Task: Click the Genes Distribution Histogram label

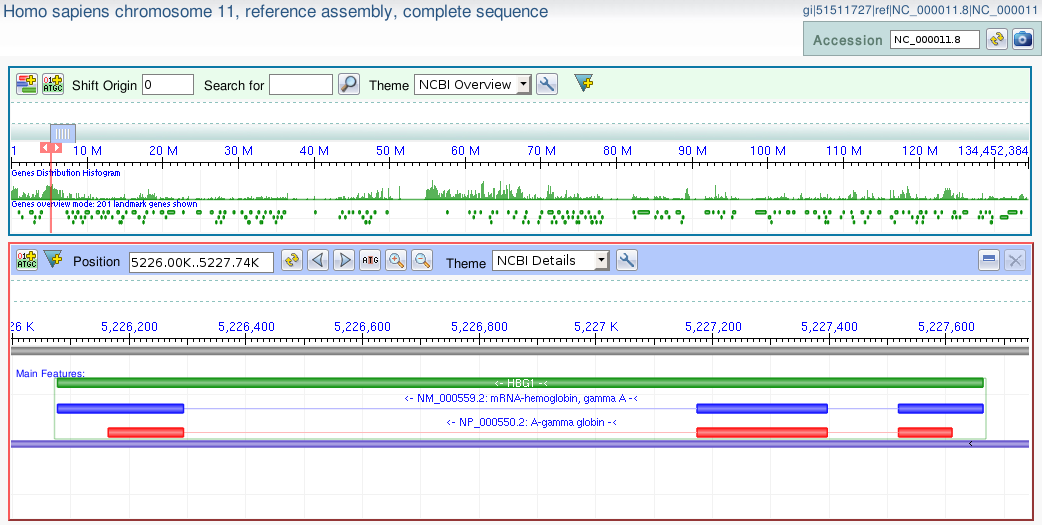Action: (x=66, y=173)
